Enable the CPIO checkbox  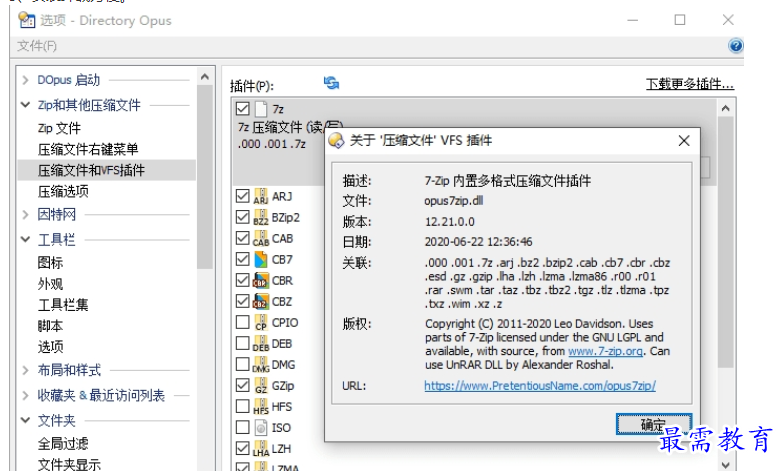pos(243,322)
